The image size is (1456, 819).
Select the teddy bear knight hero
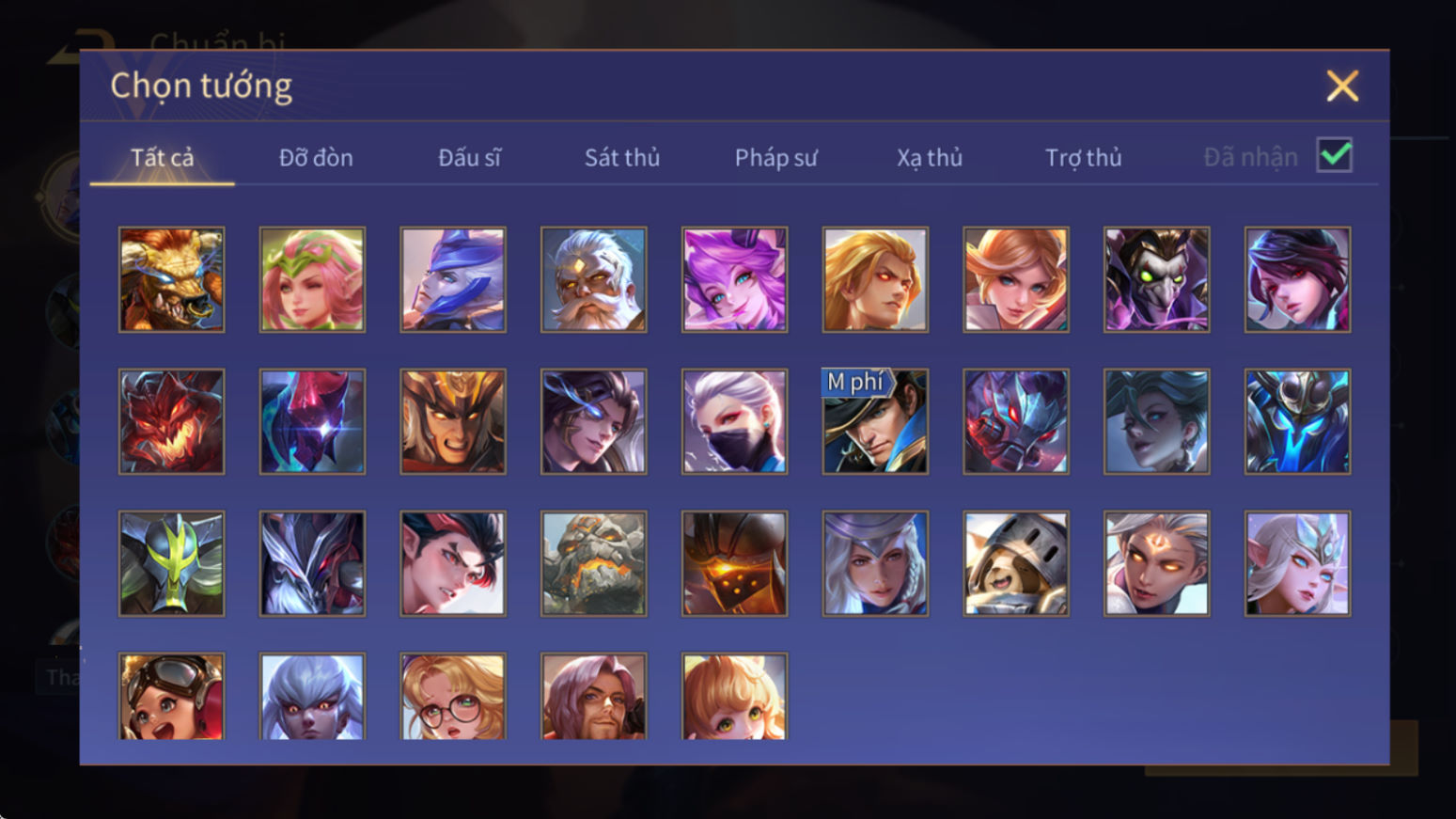1016,563
